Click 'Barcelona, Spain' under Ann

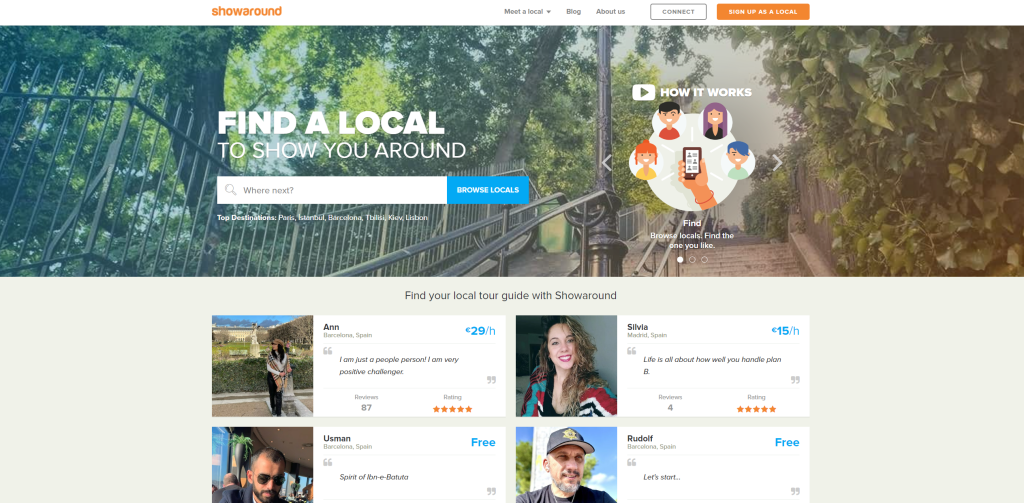click(x=347, y=335)
